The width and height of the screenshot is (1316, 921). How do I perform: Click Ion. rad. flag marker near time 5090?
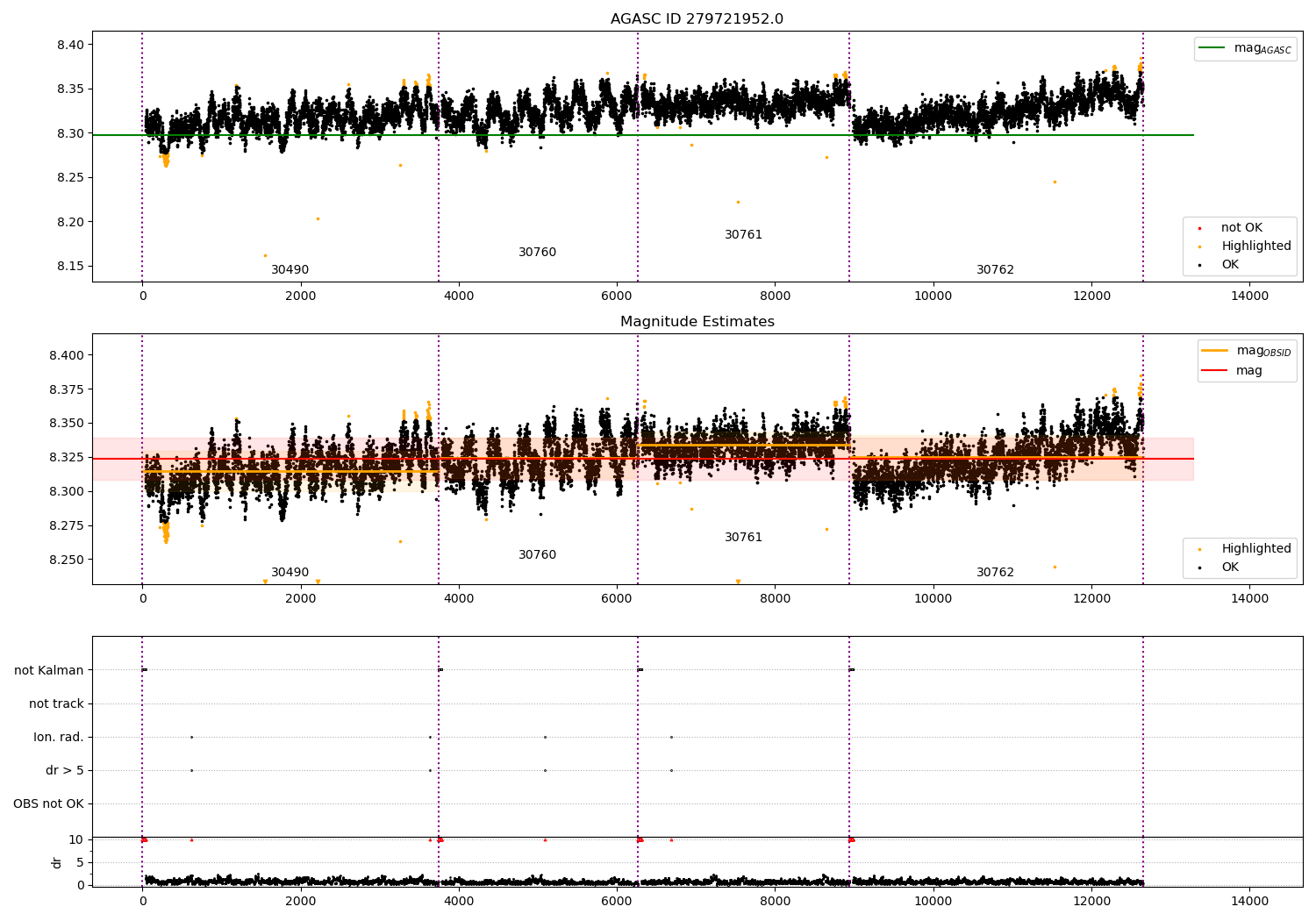click(x=545, y=737)
